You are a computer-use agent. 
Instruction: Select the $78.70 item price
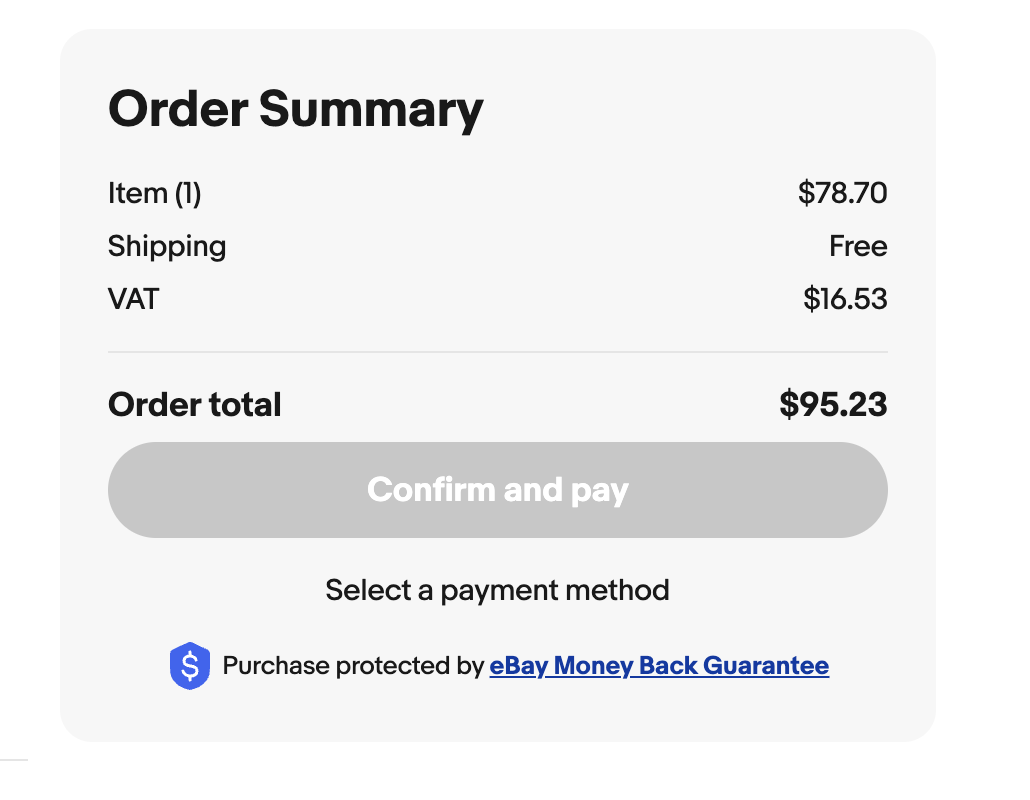[x=842, y=193]
